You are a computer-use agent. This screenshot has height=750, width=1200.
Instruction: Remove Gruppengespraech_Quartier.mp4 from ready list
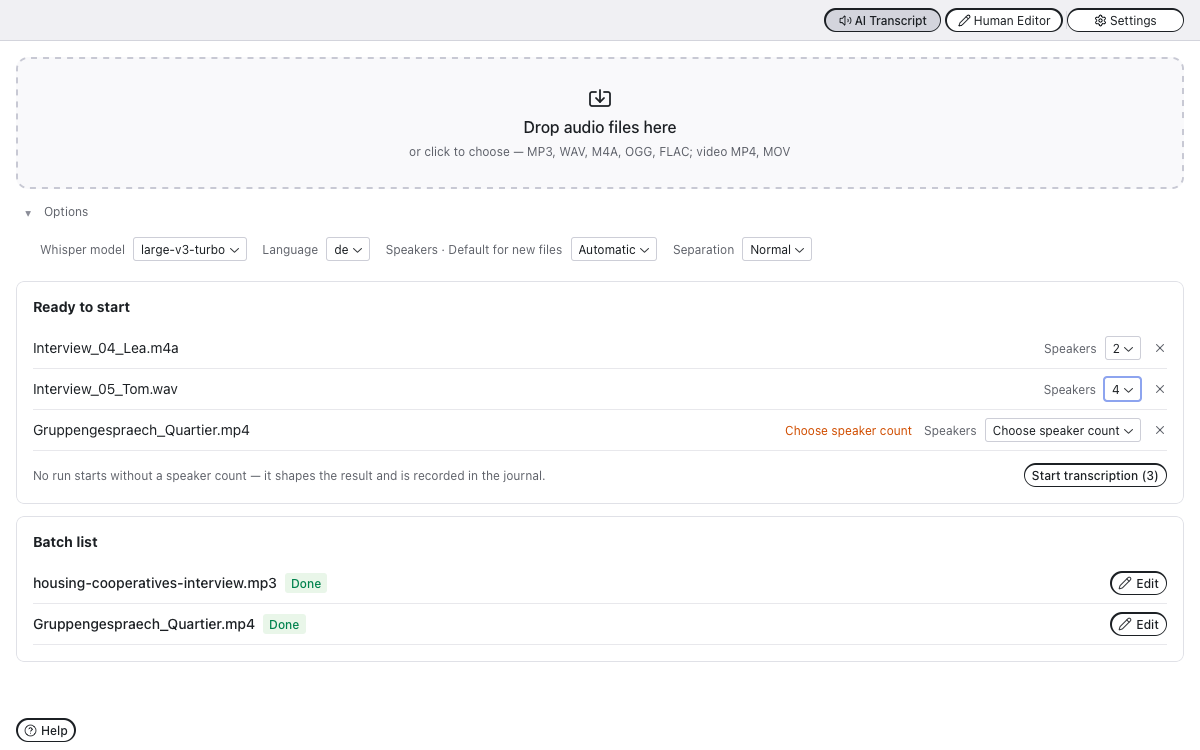[1160, 430]
